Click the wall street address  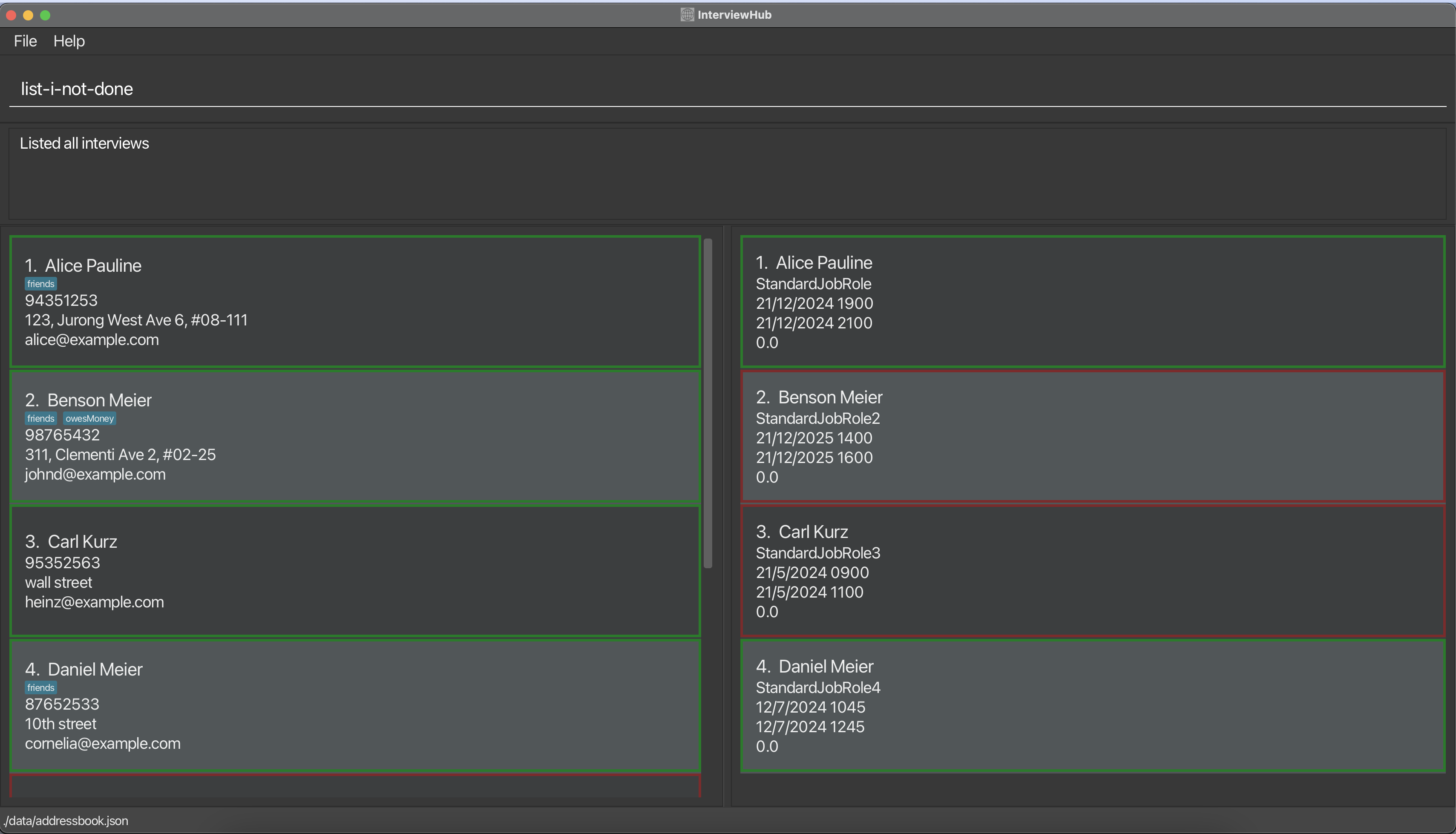[58, 582]
